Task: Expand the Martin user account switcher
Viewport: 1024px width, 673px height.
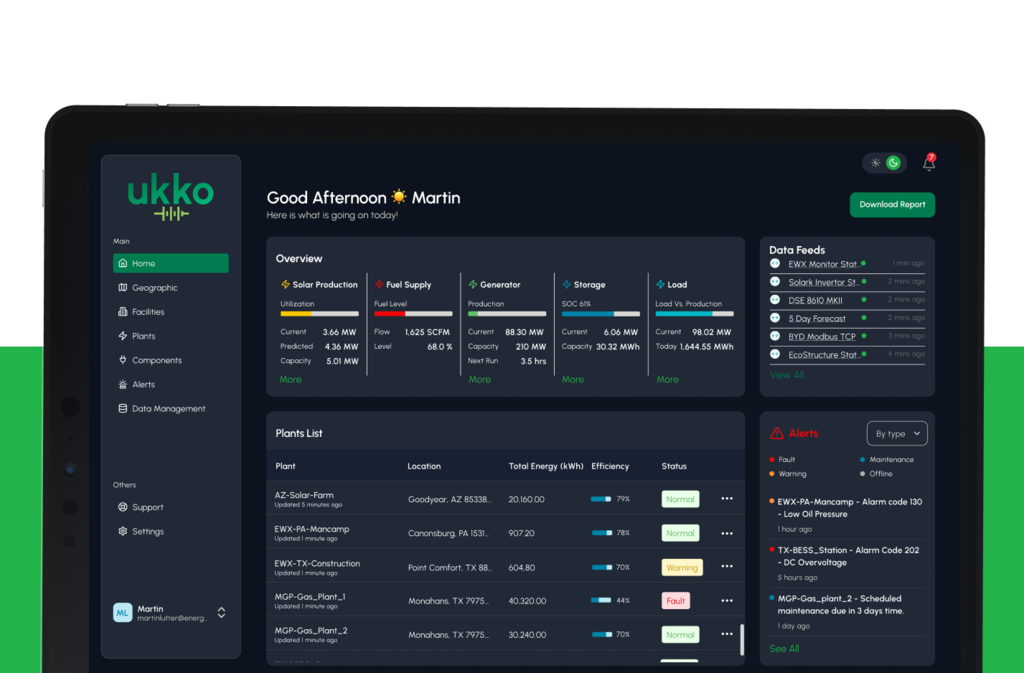Action: point(221,613)
